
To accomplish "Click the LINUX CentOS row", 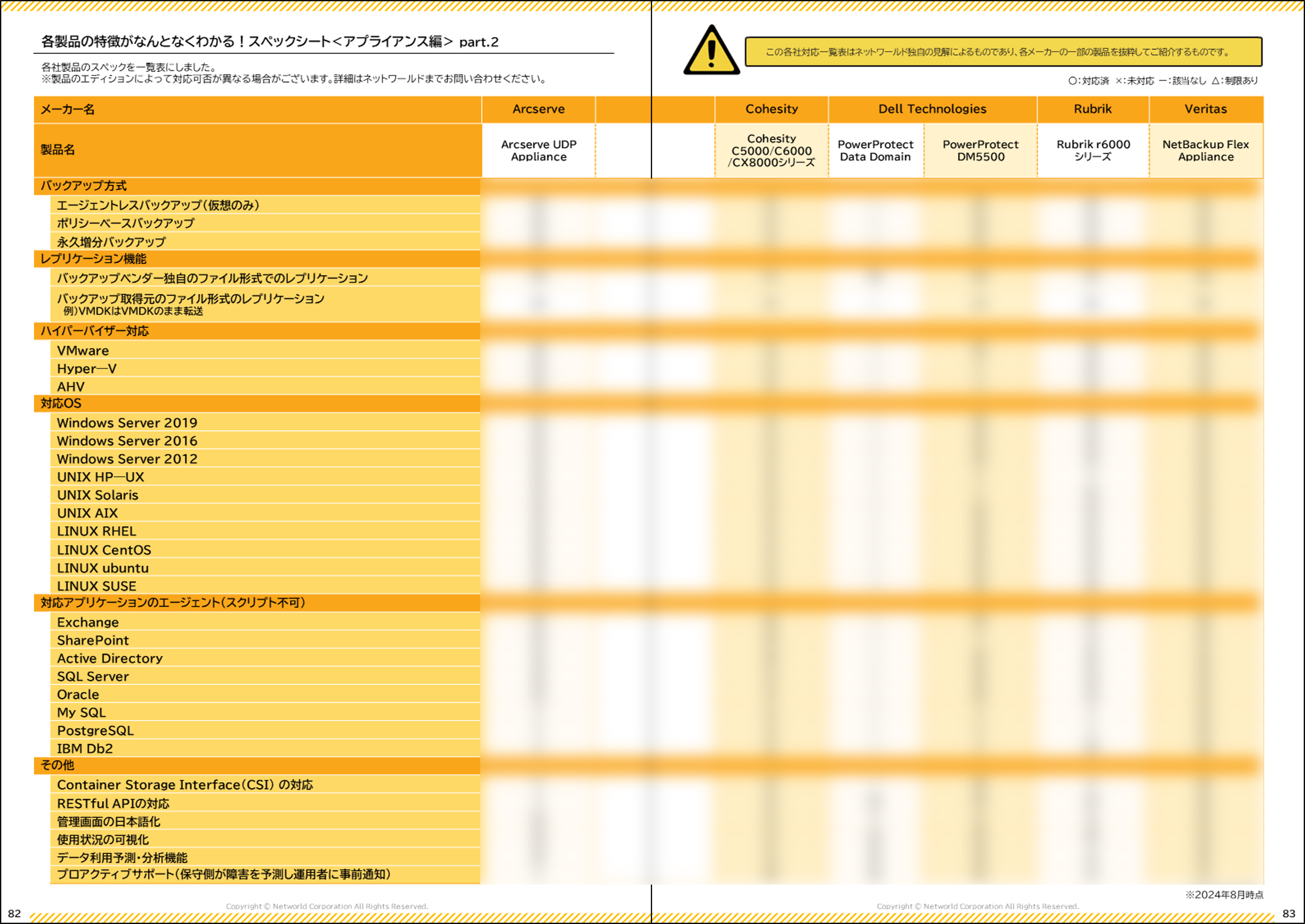I will point(265,550).
